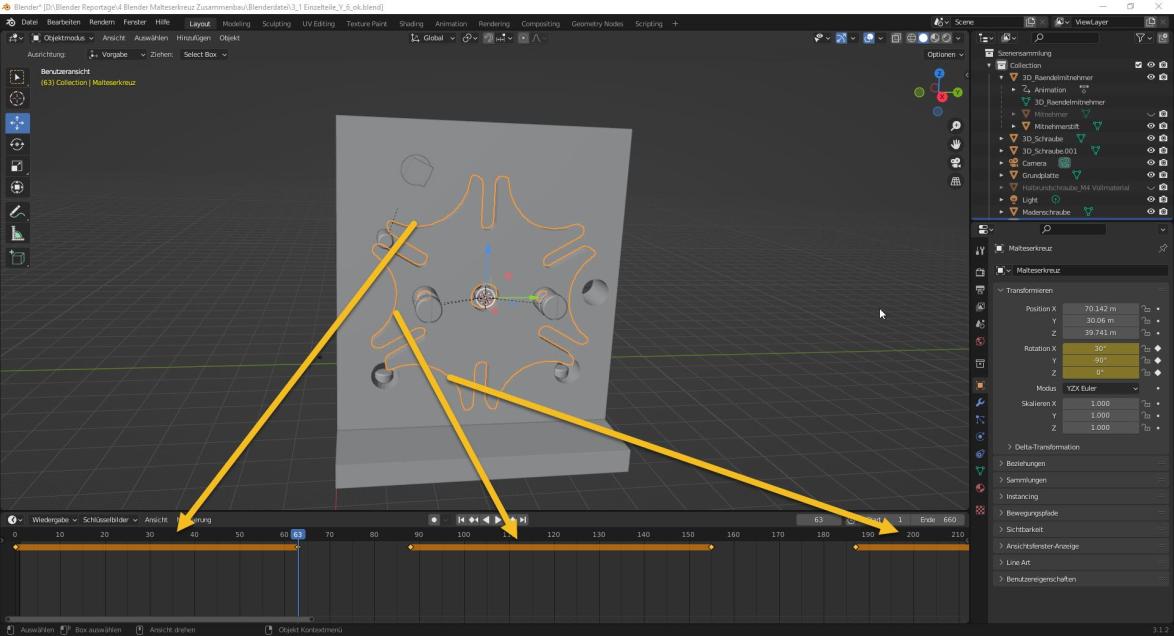Open the Modifier properties wrench tab
The width and height of the screenshot is (1174, 636).
tap(980, 402)
